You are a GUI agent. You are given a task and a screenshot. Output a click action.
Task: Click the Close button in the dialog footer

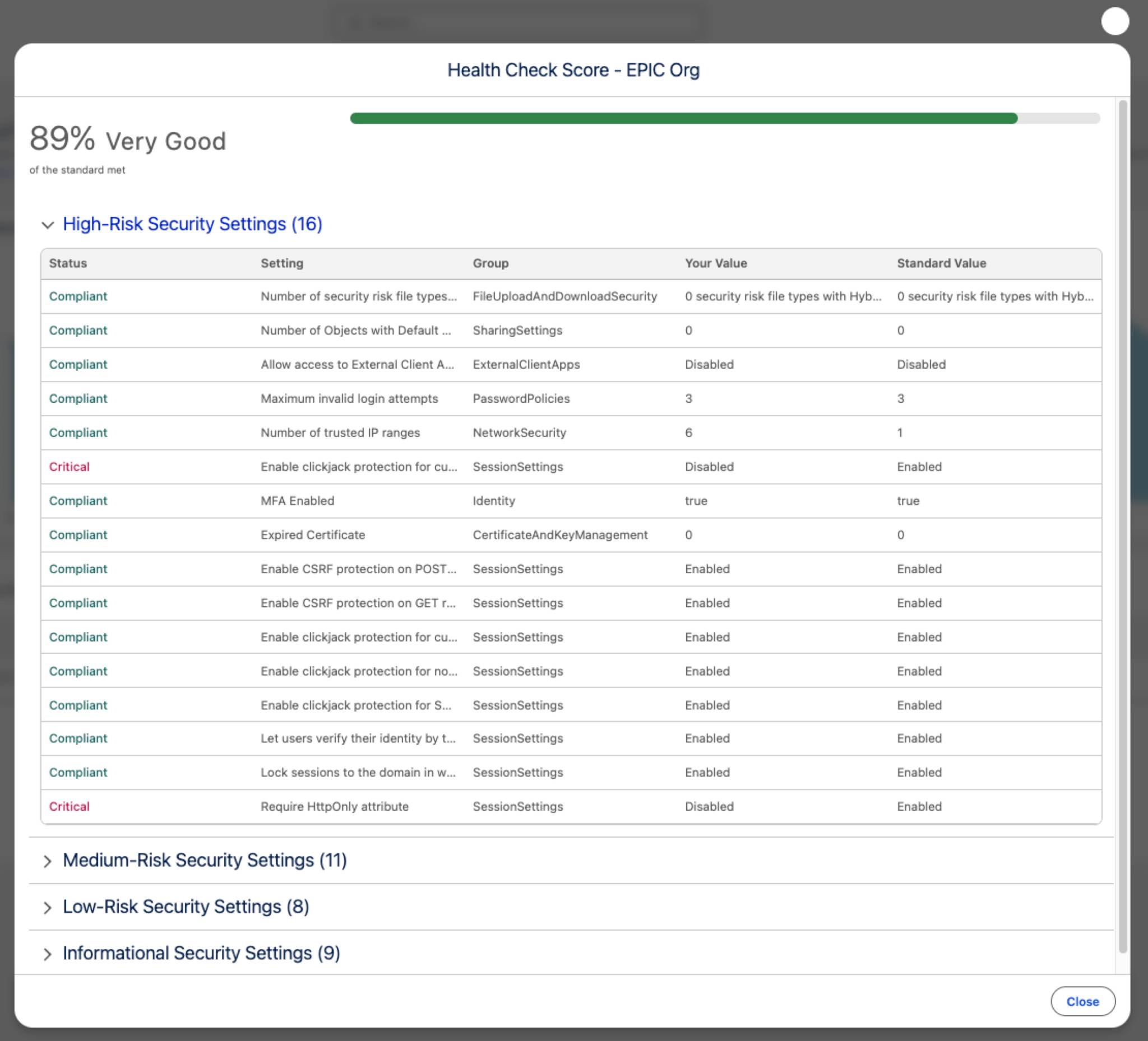(1082, 1002)
